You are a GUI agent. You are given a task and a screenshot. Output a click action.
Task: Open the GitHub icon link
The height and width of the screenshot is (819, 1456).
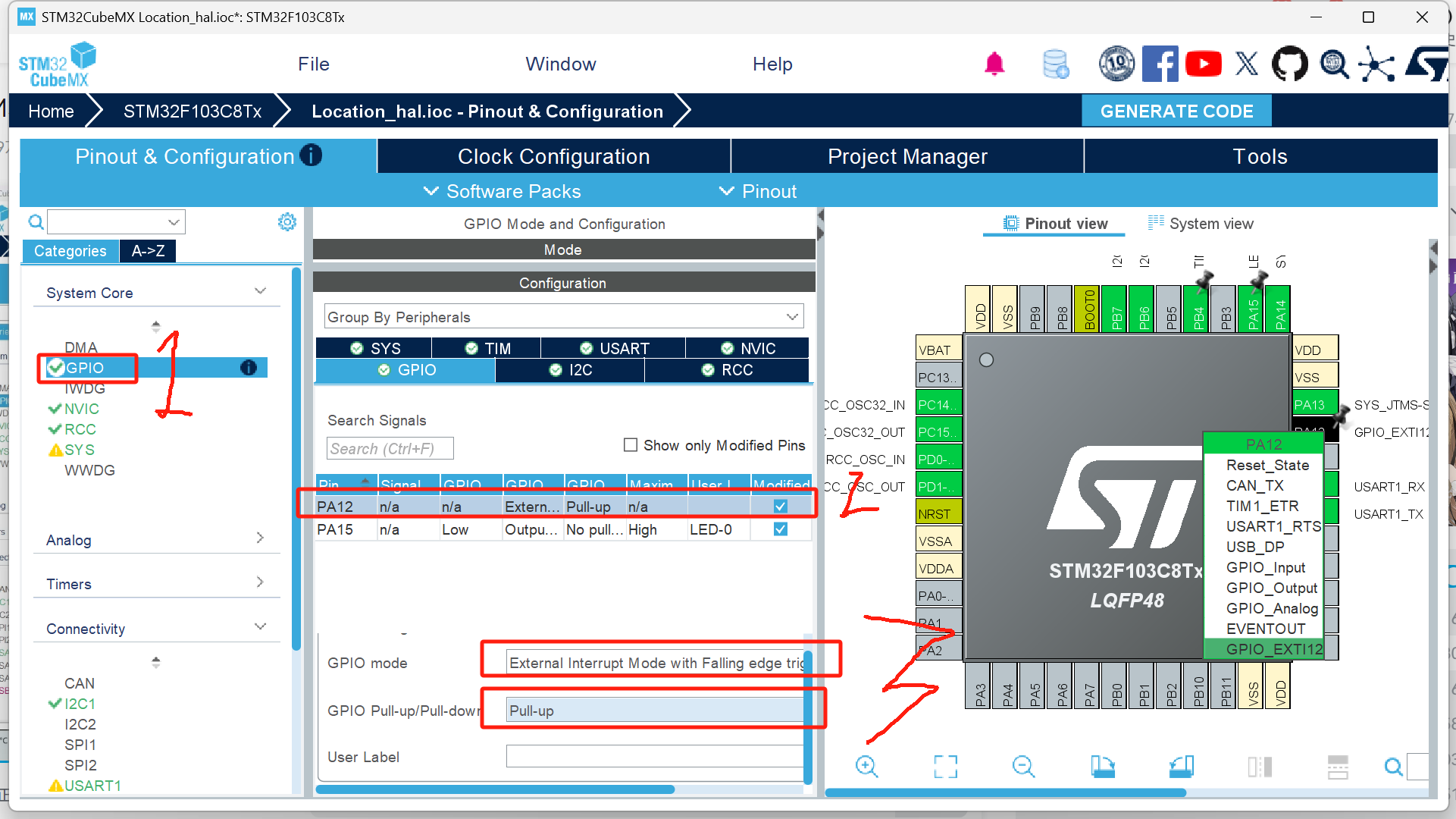click(1289, 64)
